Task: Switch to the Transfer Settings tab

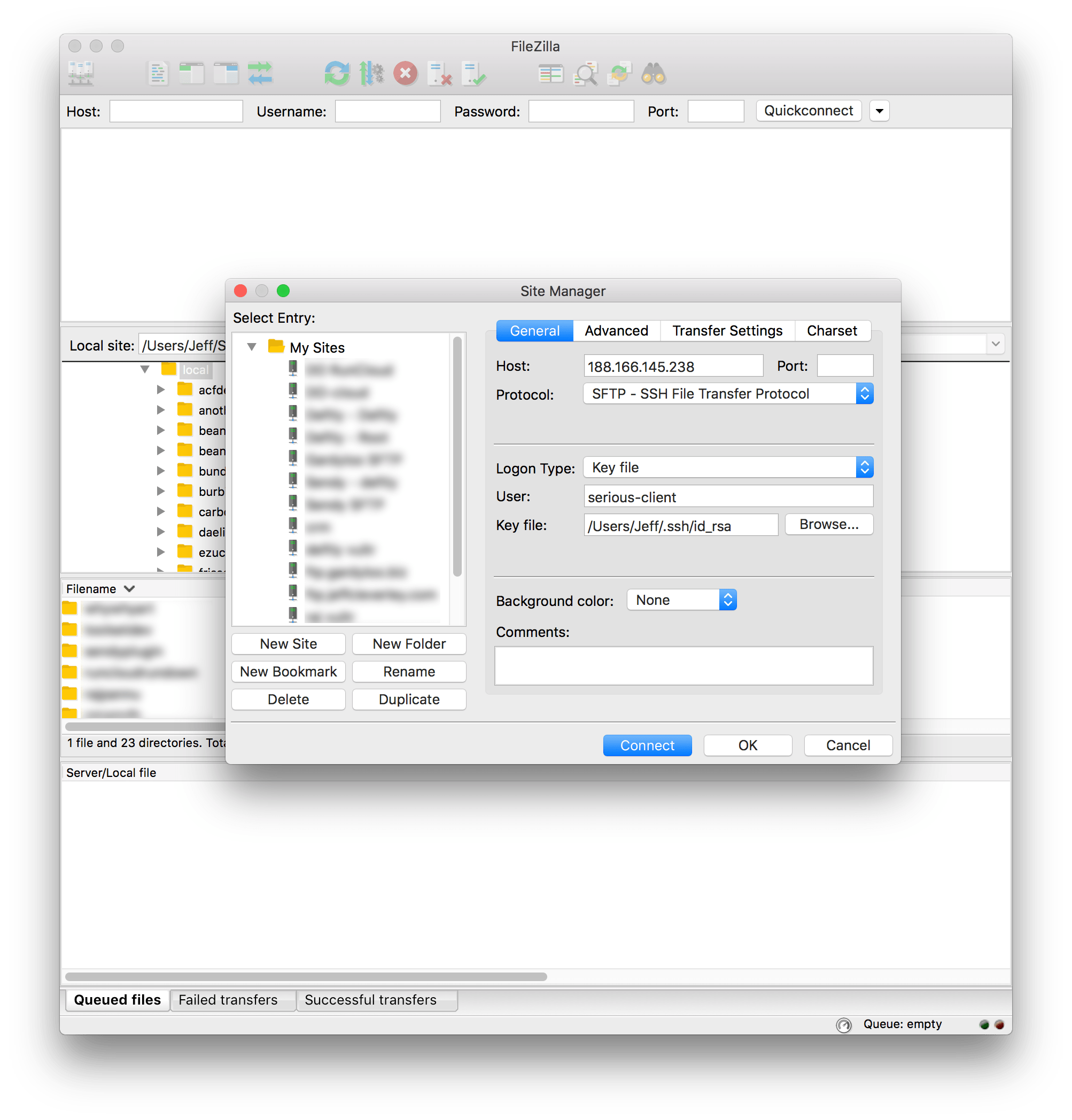Action: point(727,331)
